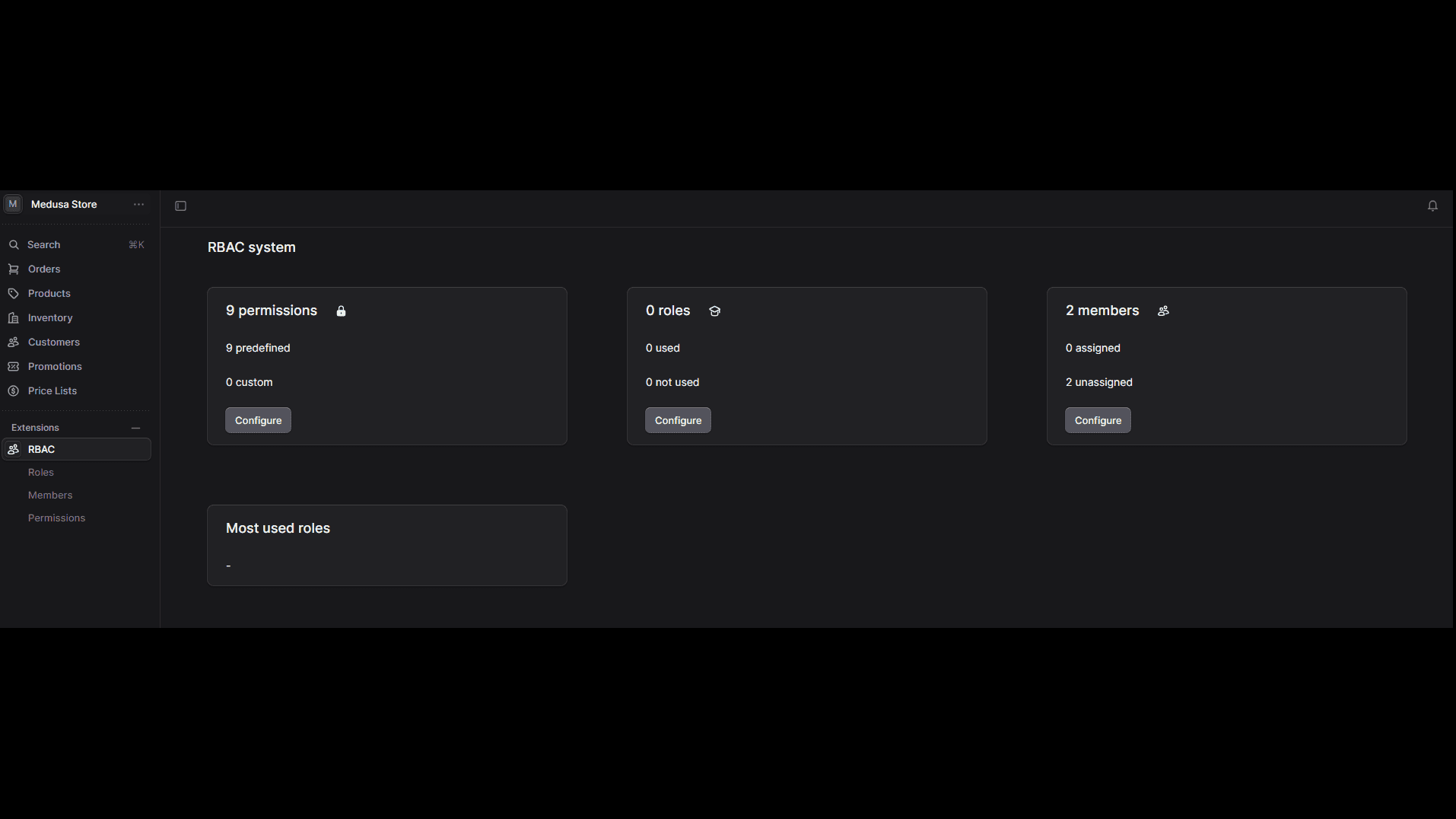
Task: Click Configure on the roles card
Action: pyautogui.click(x=678, y=419)
